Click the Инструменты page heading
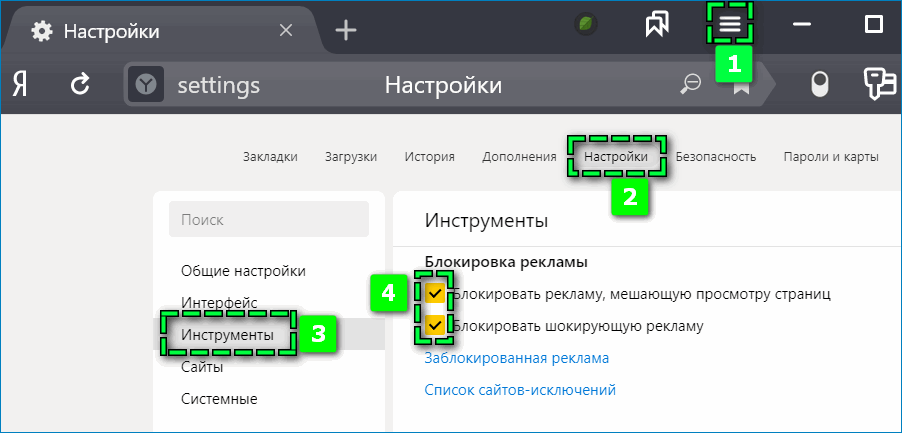 coord(486,221)
